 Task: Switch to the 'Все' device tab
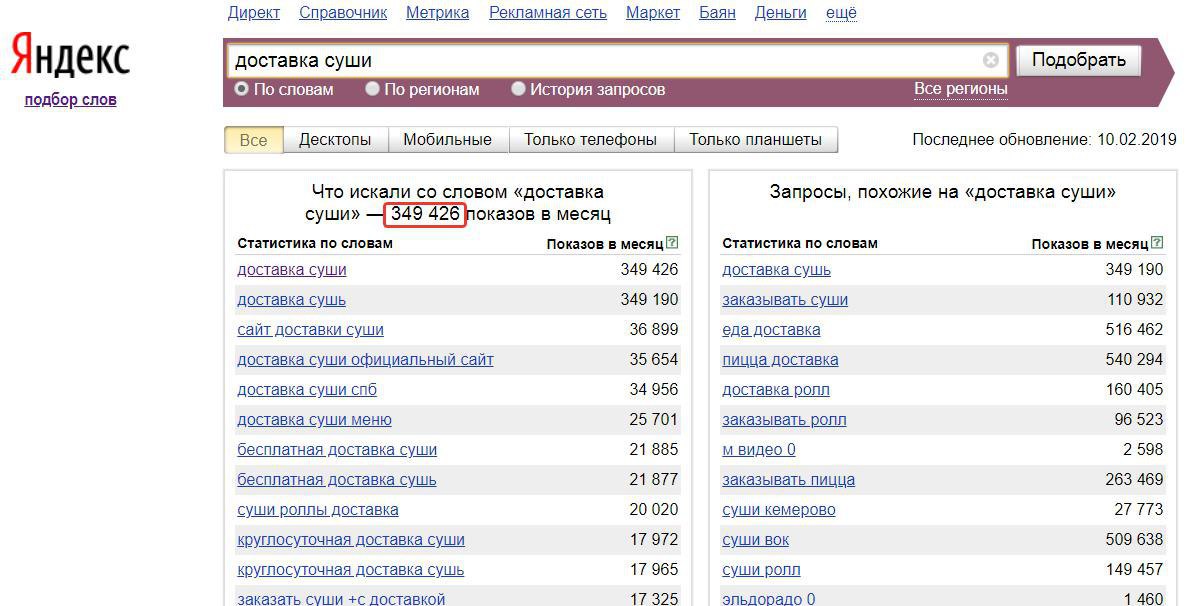pyautogui.click(x=254, y=140)
